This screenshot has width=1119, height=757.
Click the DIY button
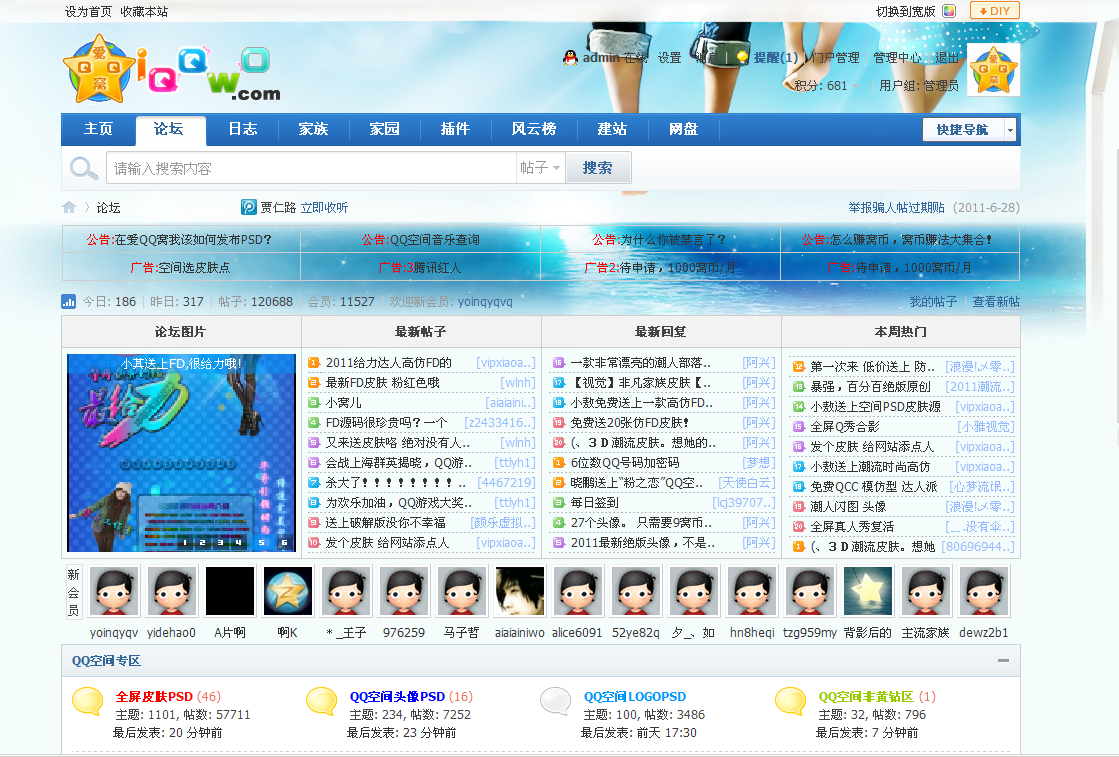995,11
